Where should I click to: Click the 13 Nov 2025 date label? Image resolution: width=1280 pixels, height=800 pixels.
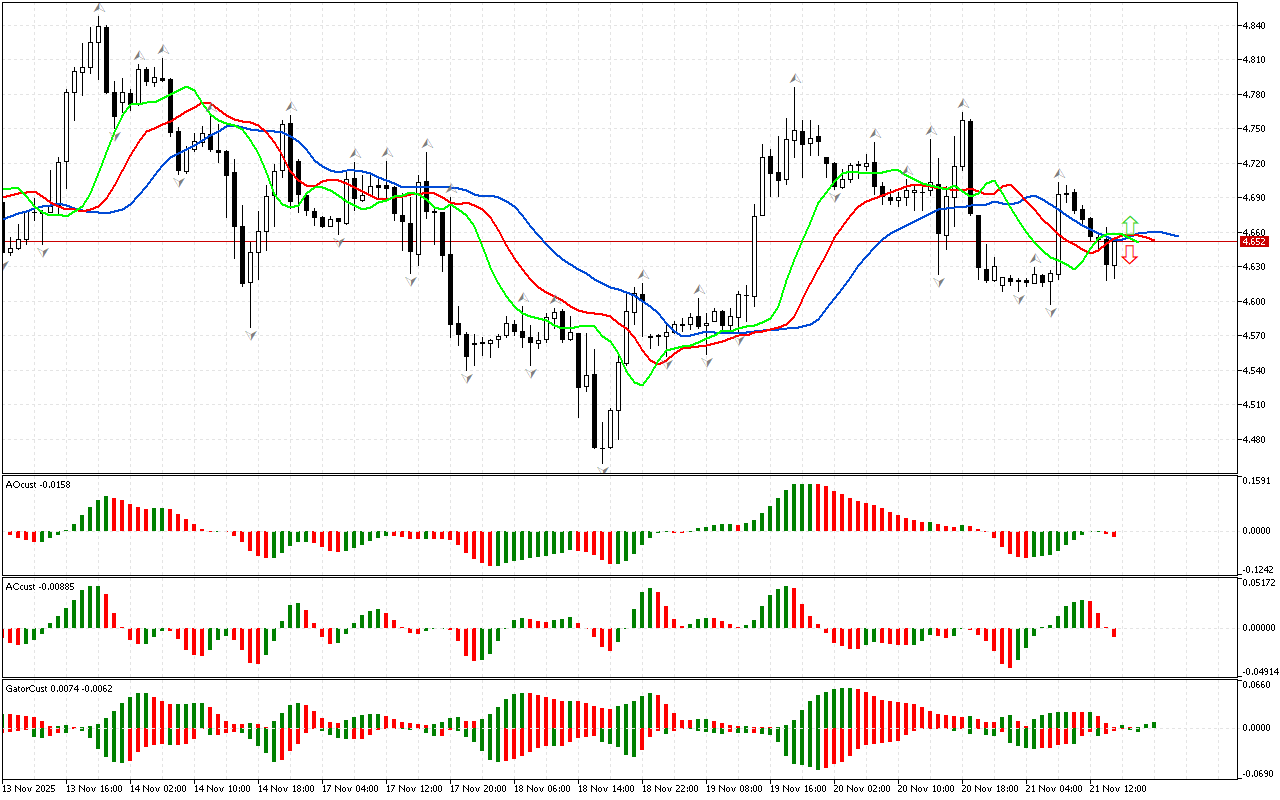click(x=29, y=789)
